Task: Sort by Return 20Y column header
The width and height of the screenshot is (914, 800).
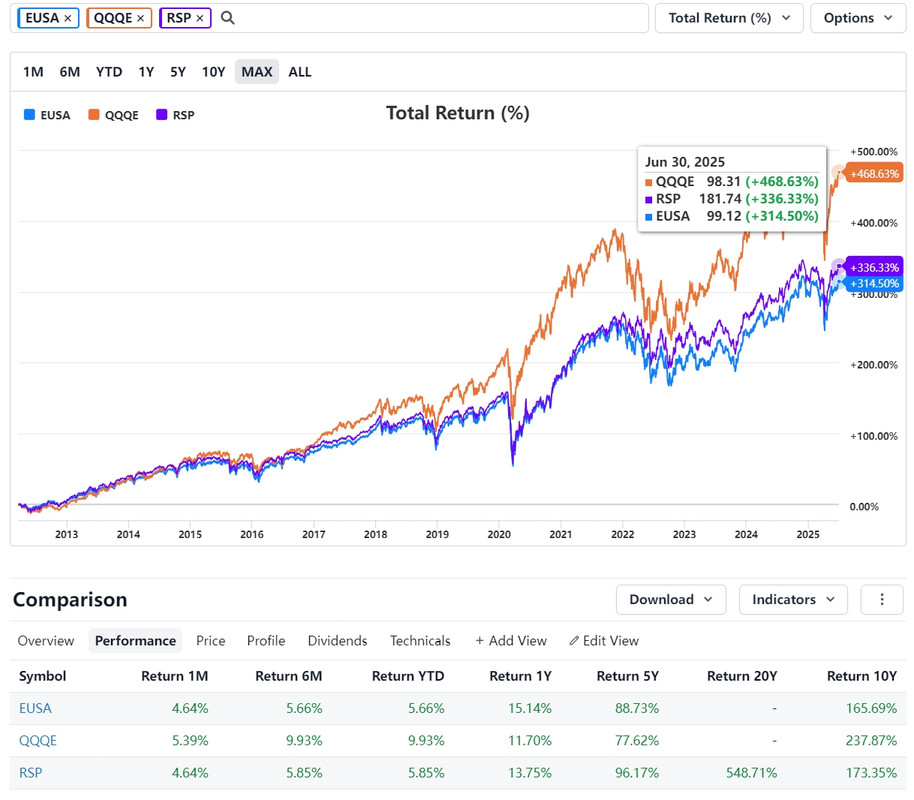Action: [x=742, y=676]
